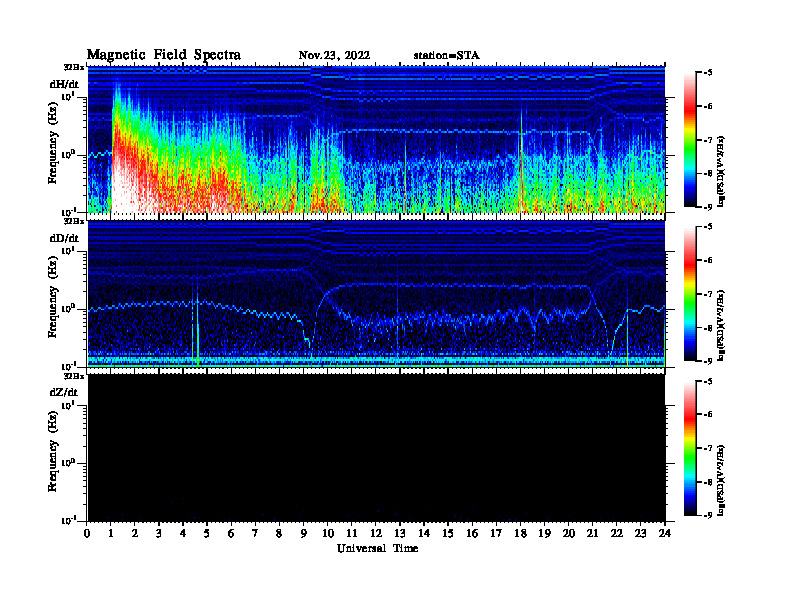Click hour tick label "3" on time axis

coord(159,533)
